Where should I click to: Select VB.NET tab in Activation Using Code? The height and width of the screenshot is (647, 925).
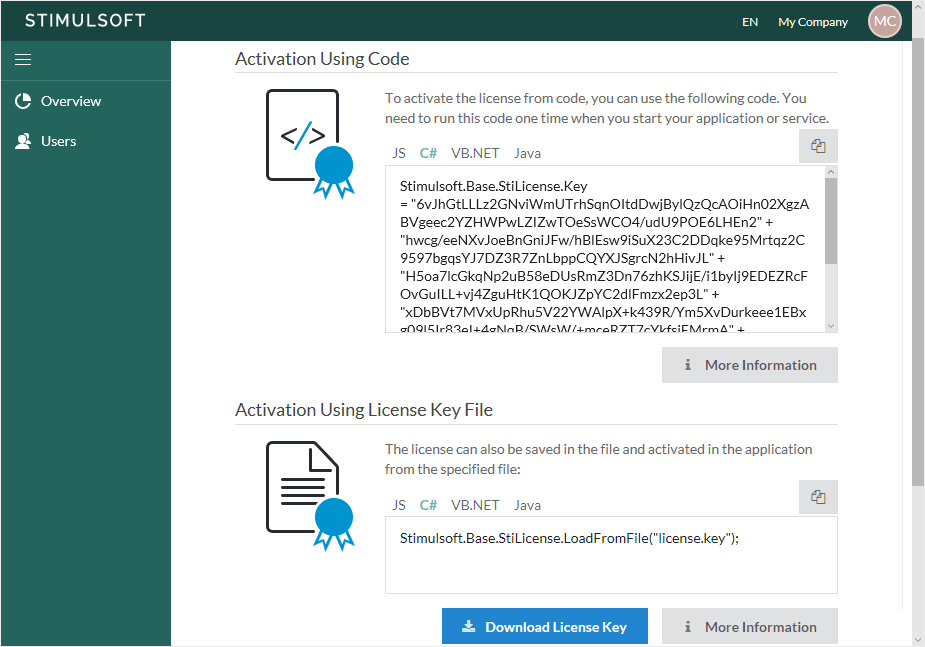(x=475, y=153)
